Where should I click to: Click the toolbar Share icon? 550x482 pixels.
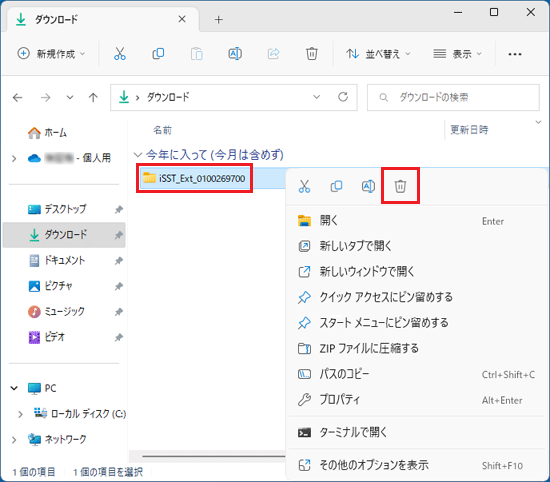coord(274,54)
